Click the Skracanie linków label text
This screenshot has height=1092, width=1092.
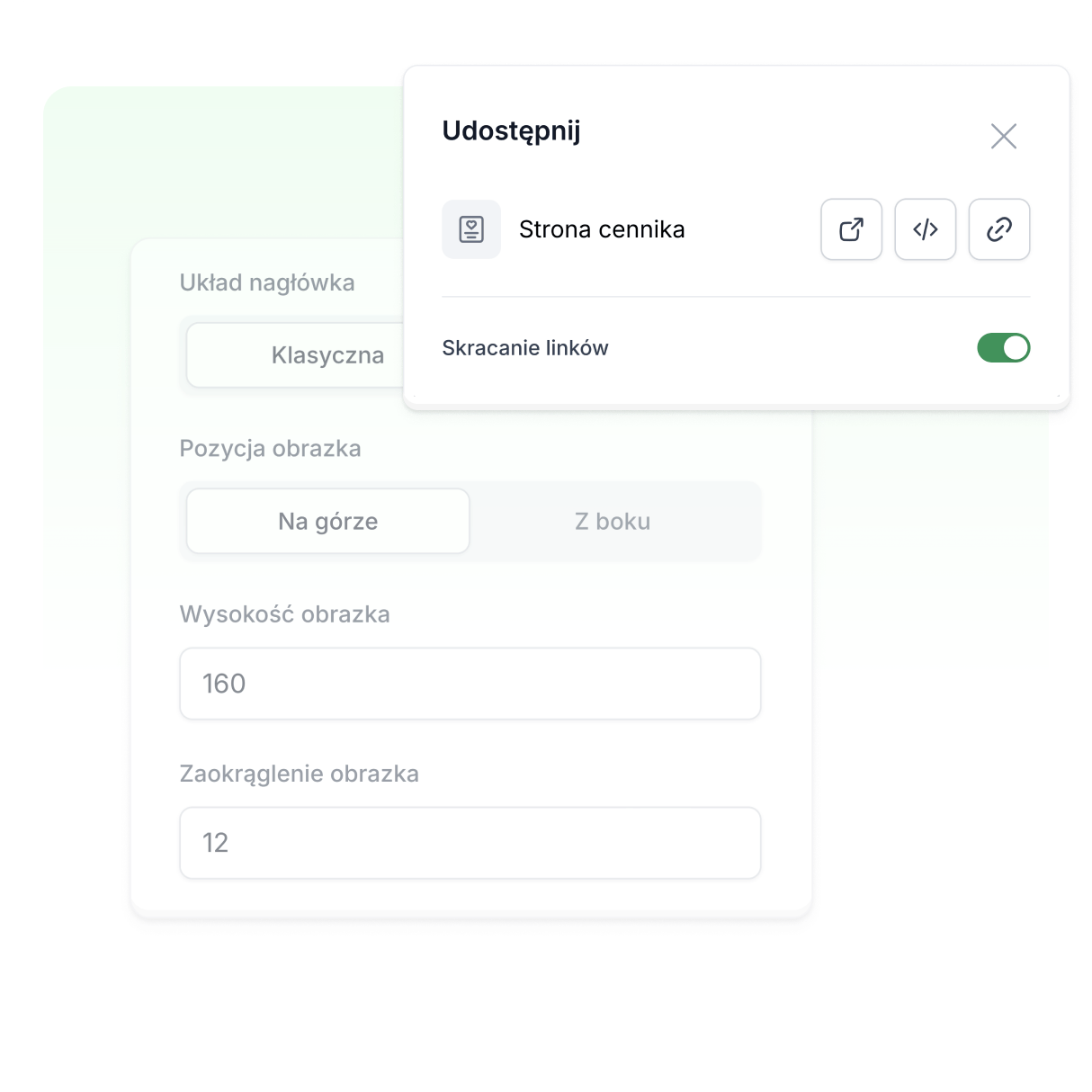point(525,348)
